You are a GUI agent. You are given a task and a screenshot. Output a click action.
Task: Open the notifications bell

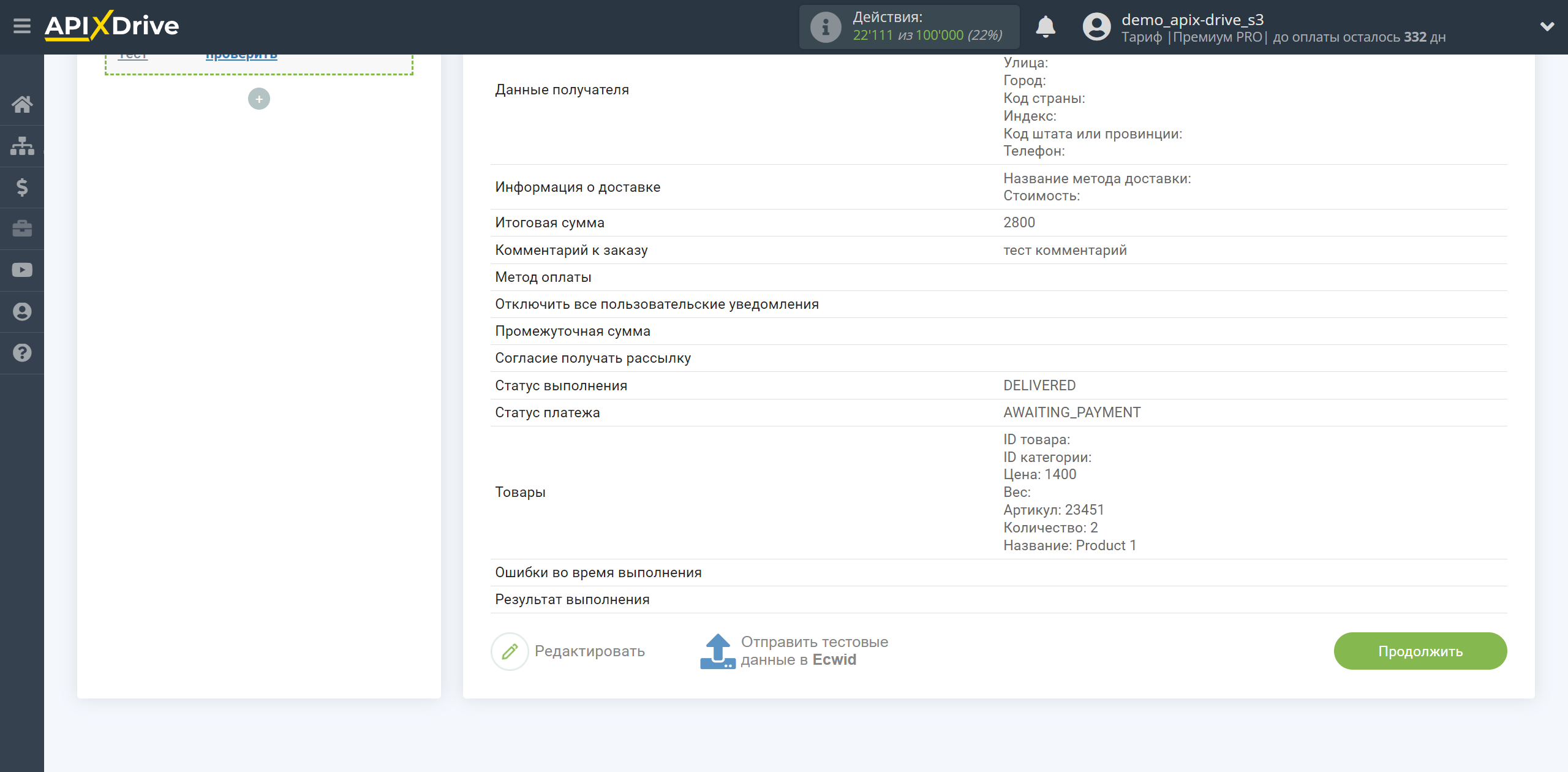(1046, 27)
